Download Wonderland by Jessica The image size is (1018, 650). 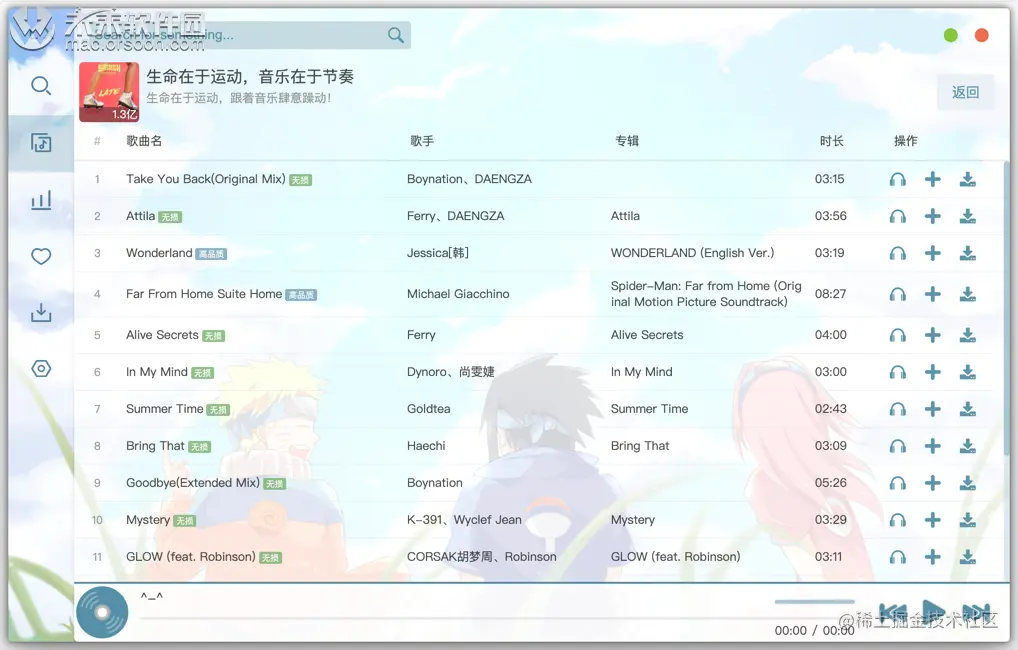click(967, 253)
